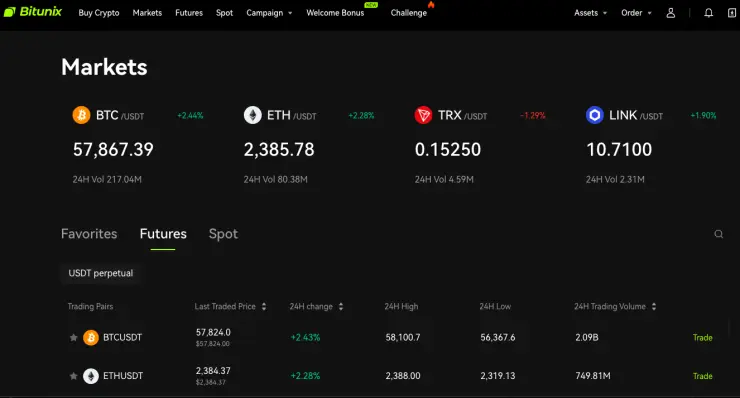Open the notifications bell
This screenshot has width=740, height=398.
coord(708,13)
